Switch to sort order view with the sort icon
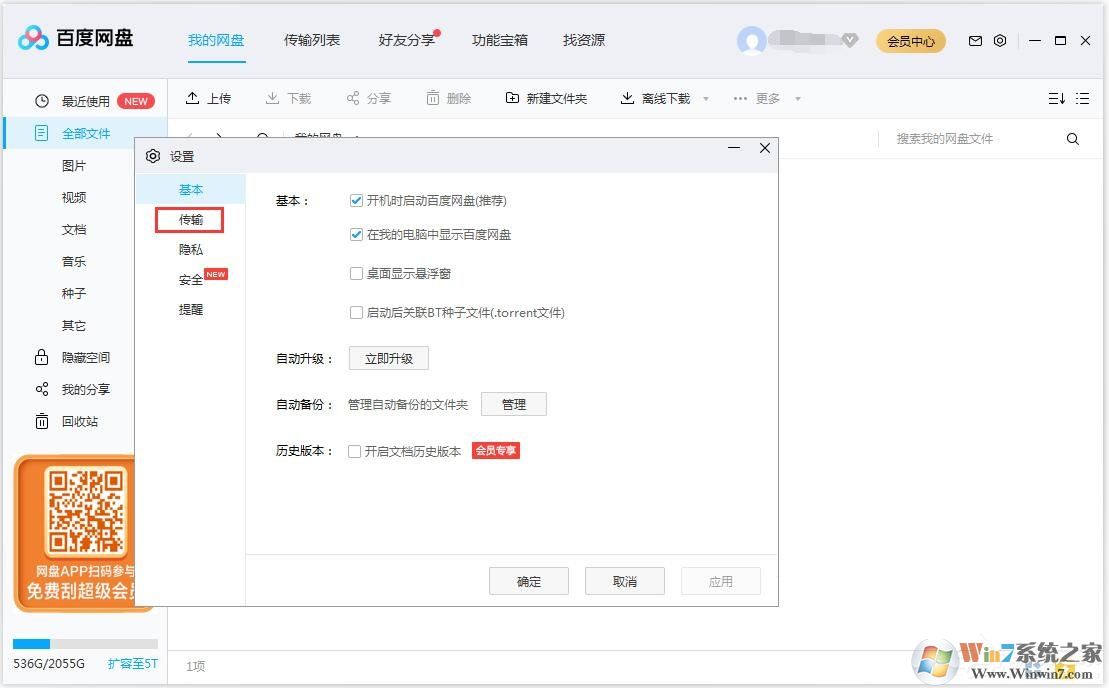1109x688 pixels. [x=1055, y=98]
